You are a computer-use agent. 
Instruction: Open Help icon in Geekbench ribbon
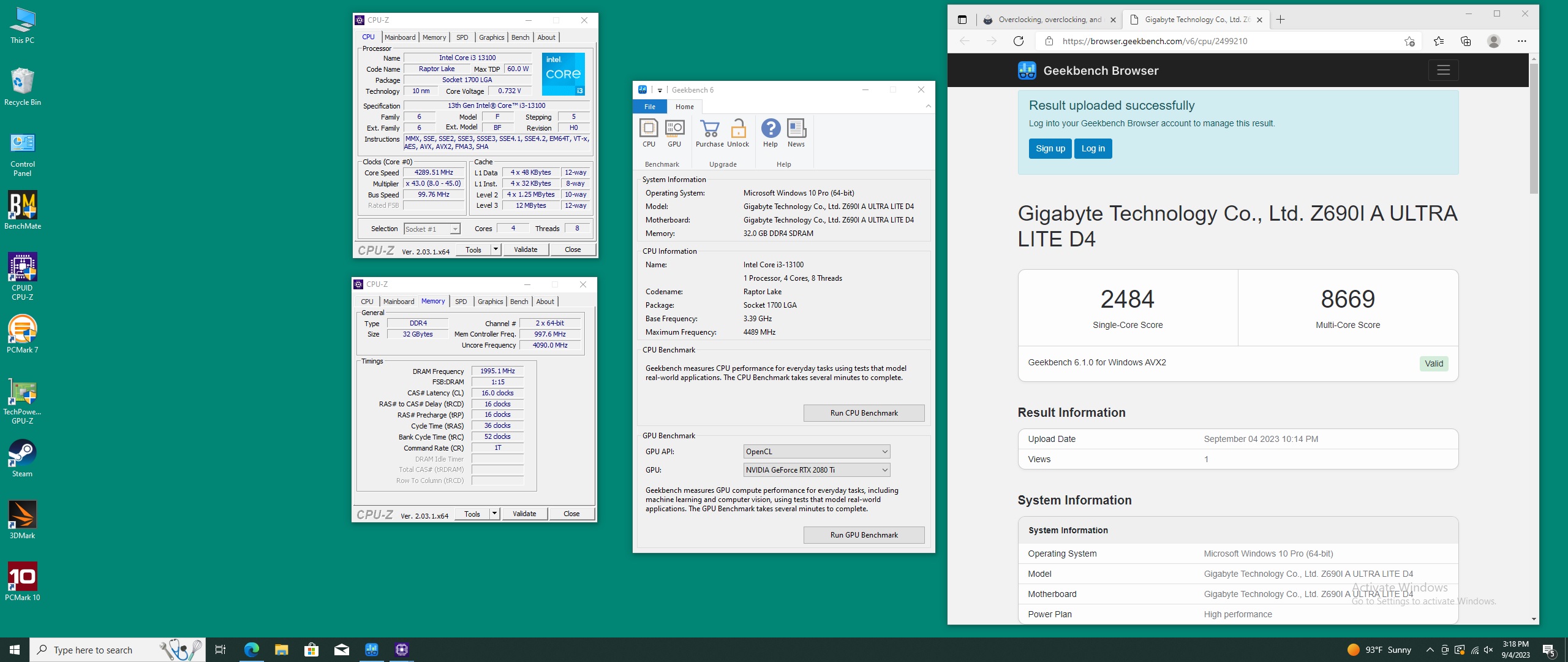pos(771,133)
